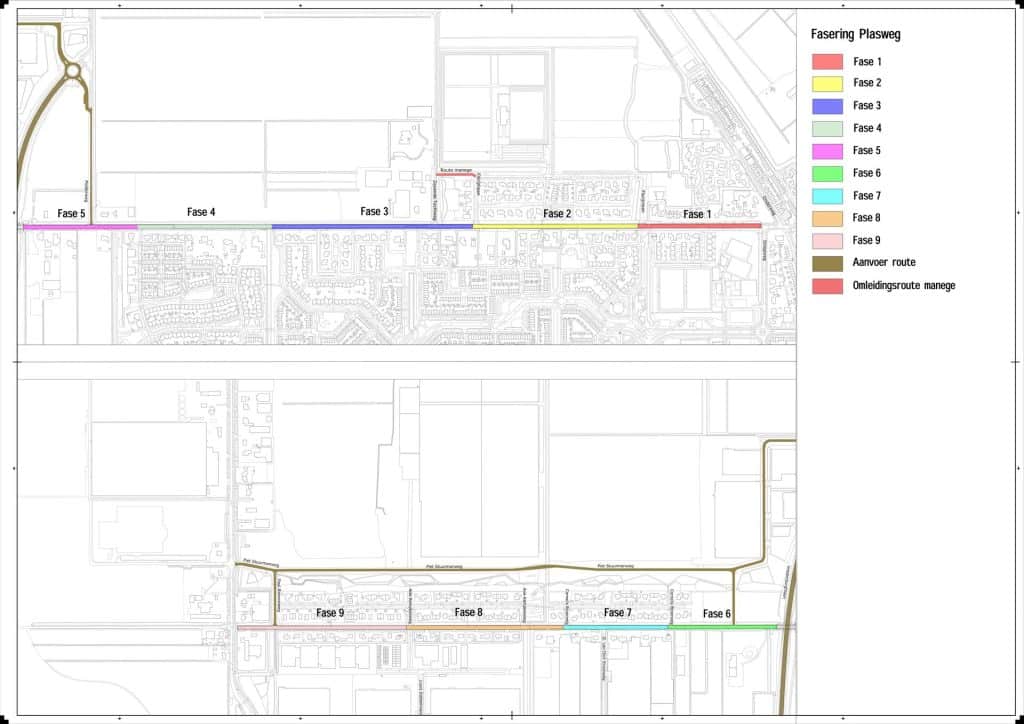The width and height of the screenshot is (1024, 724).
Task: Select the orange Fase 8 road segment
Action: coord(485,627)
